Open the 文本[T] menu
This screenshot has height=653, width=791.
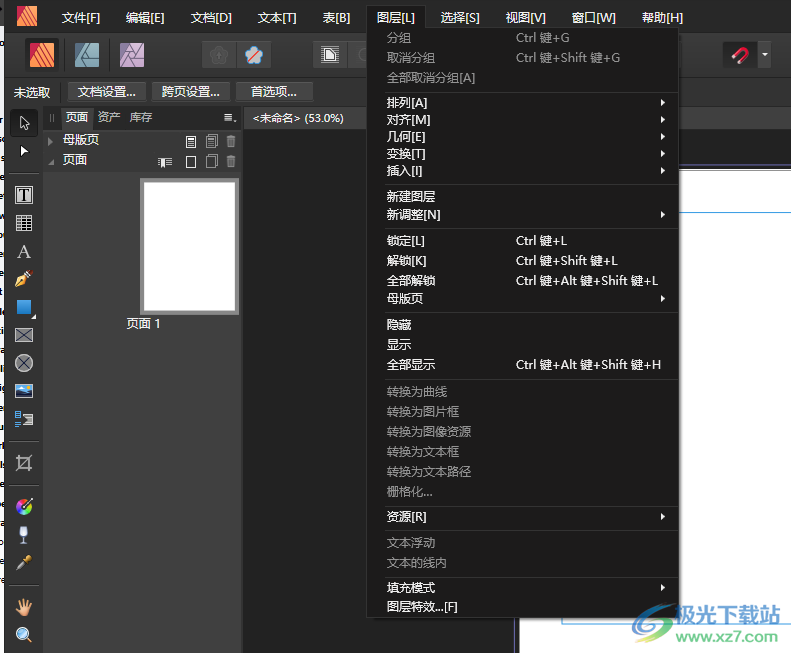277,18
